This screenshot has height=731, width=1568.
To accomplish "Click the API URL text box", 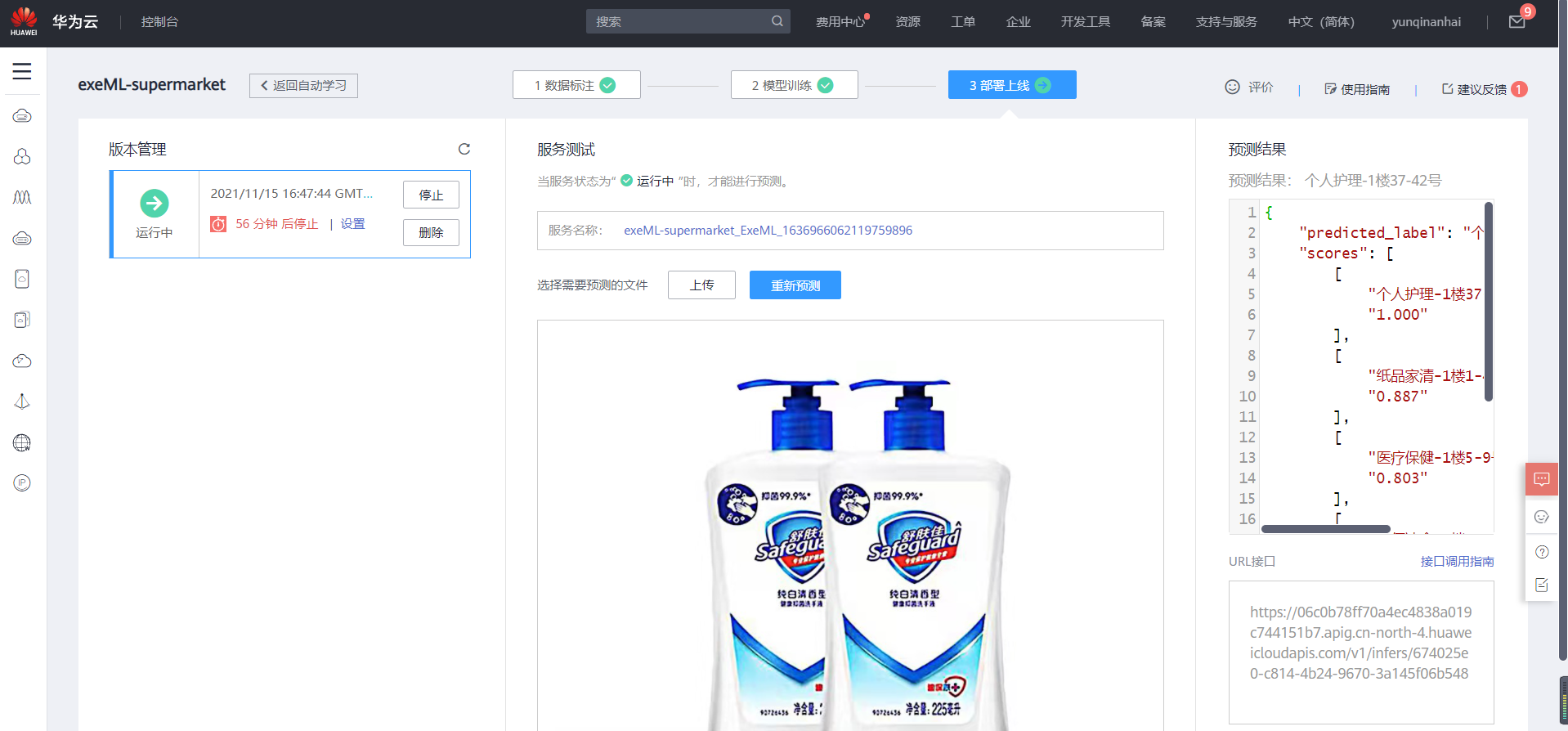I will [1361, 653].
